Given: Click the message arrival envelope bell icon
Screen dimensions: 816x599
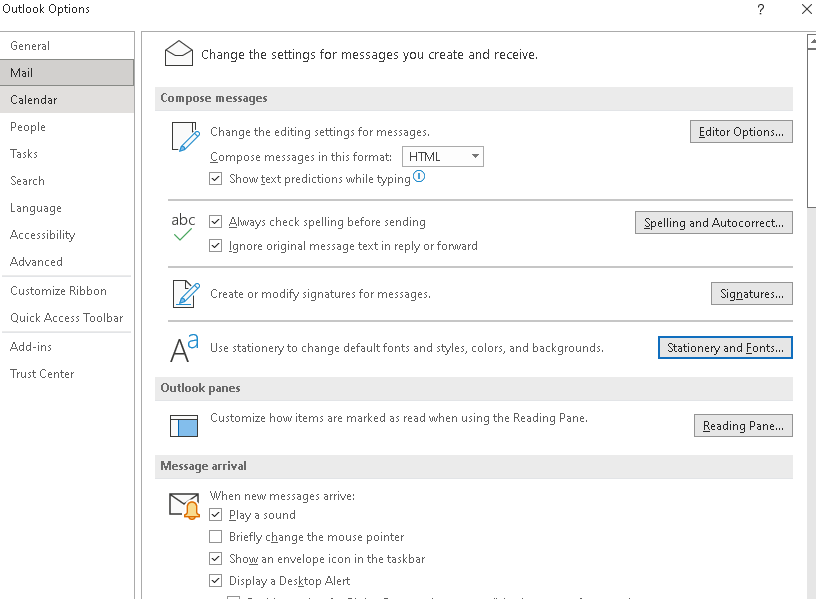Looking at the screenshot, I should click(184, 505).
